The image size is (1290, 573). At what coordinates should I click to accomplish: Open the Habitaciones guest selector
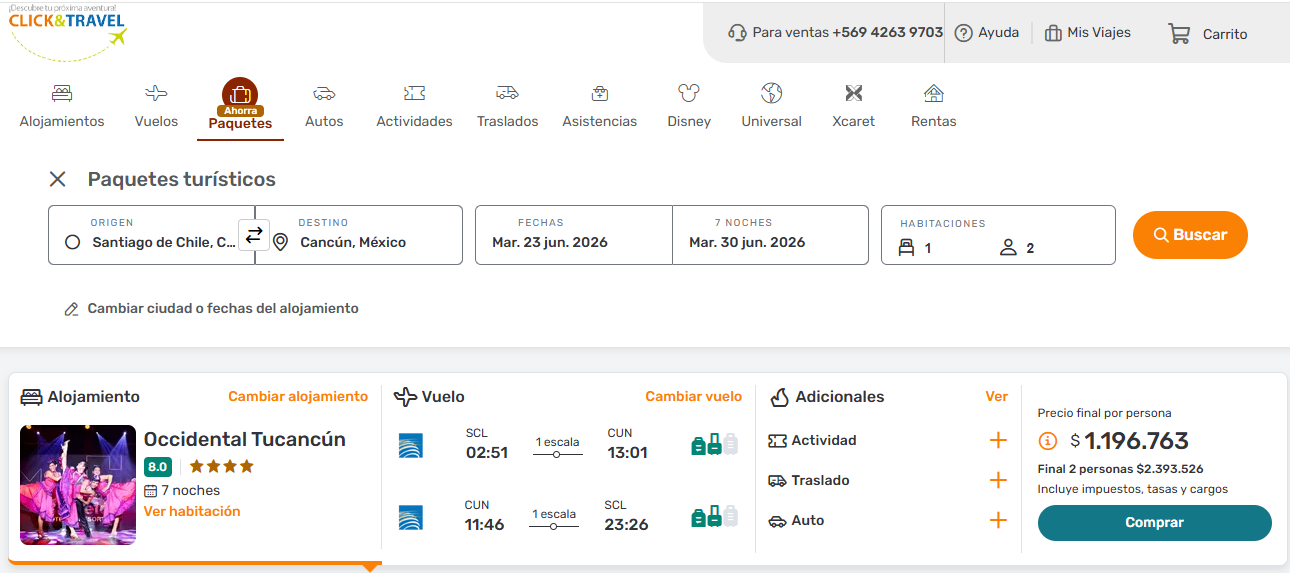(997, 236)
